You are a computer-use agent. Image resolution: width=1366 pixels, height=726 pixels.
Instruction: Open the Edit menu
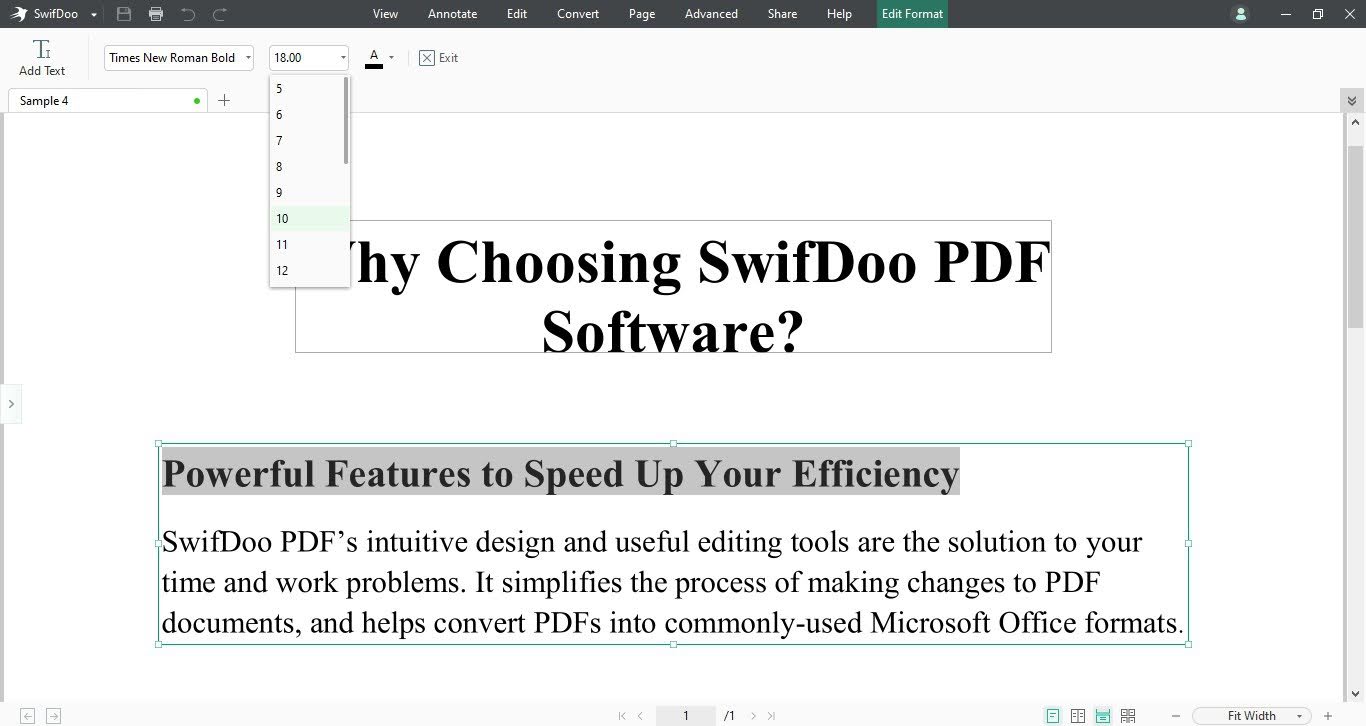(517, 14)
